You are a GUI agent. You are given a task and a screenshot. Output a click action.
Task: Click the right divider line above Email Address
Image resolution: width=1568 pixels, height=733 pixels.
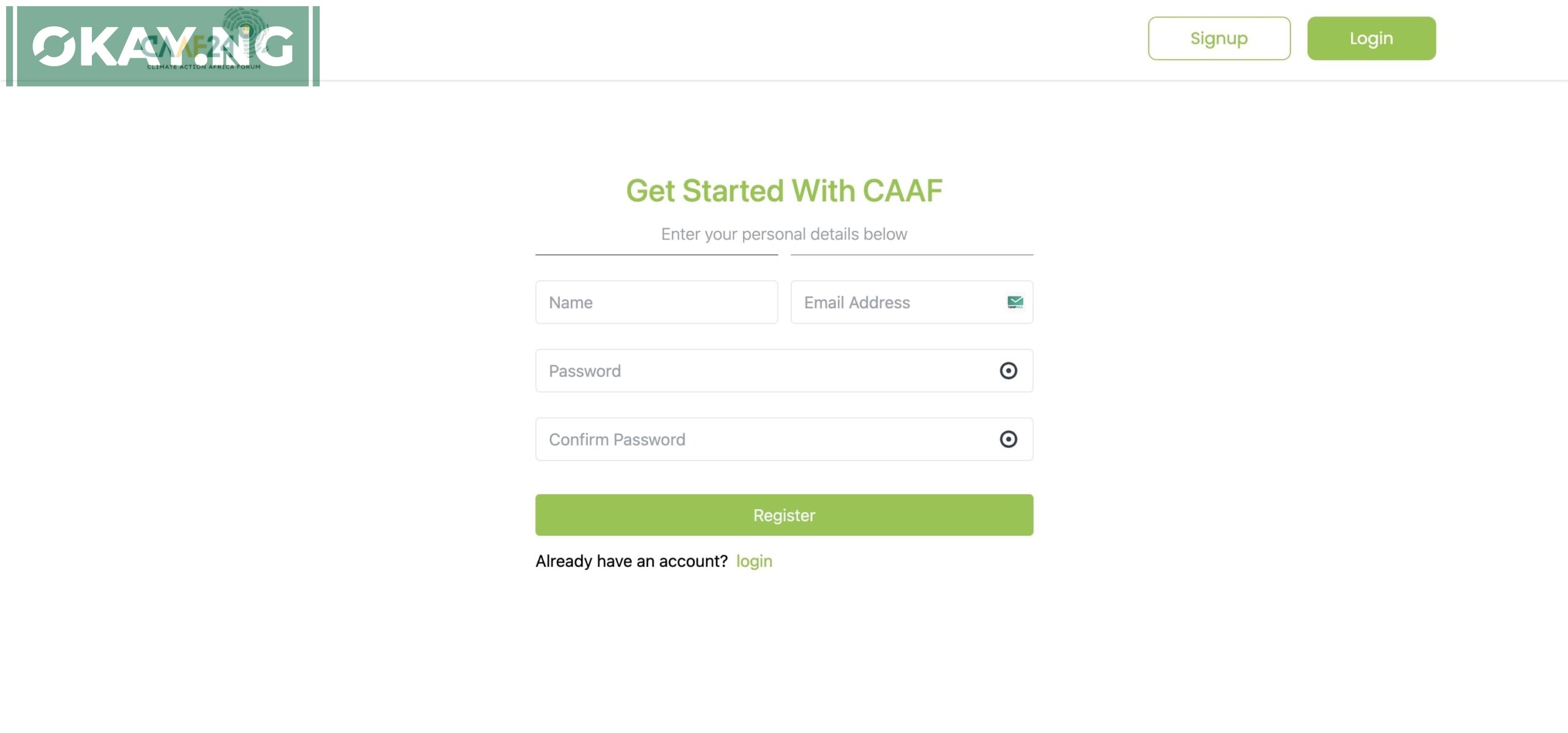pyautogui.click(x=912, y=254)
